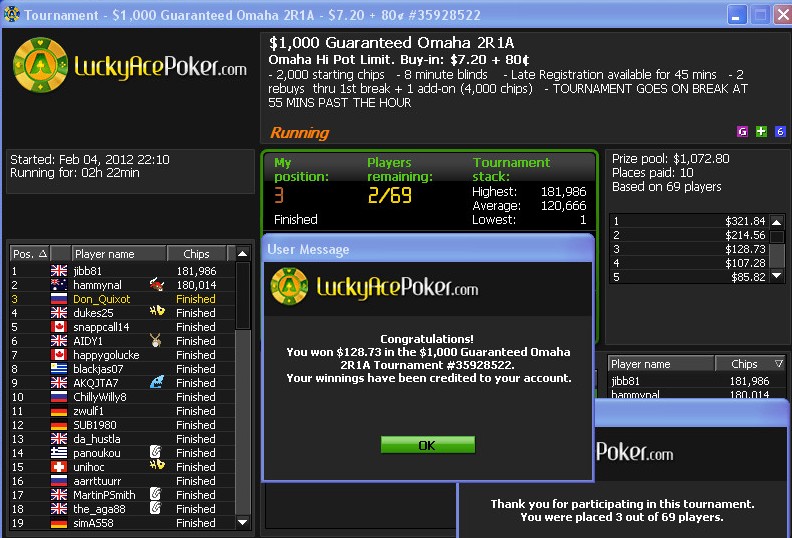Select player row SUB1980
Viewport: 792px width, 538px height.
[x=122, y=425]
